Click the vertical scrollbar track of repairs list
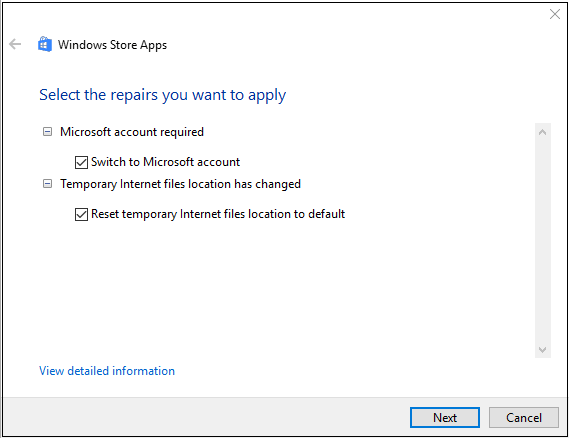Viewport: 569px width, 438px height. coord(543,241)
